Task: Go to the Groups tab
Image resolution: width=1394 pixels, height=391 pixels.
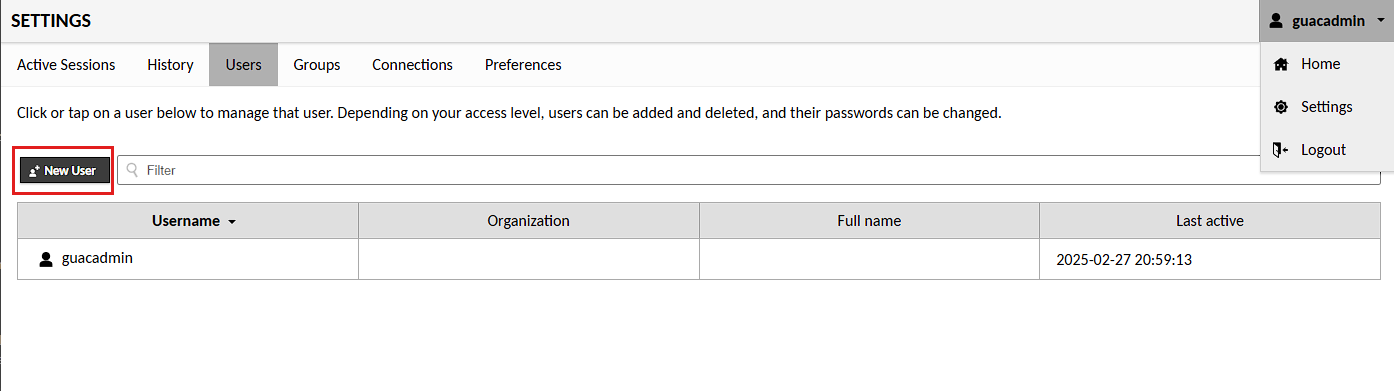Action: point(317,65)
